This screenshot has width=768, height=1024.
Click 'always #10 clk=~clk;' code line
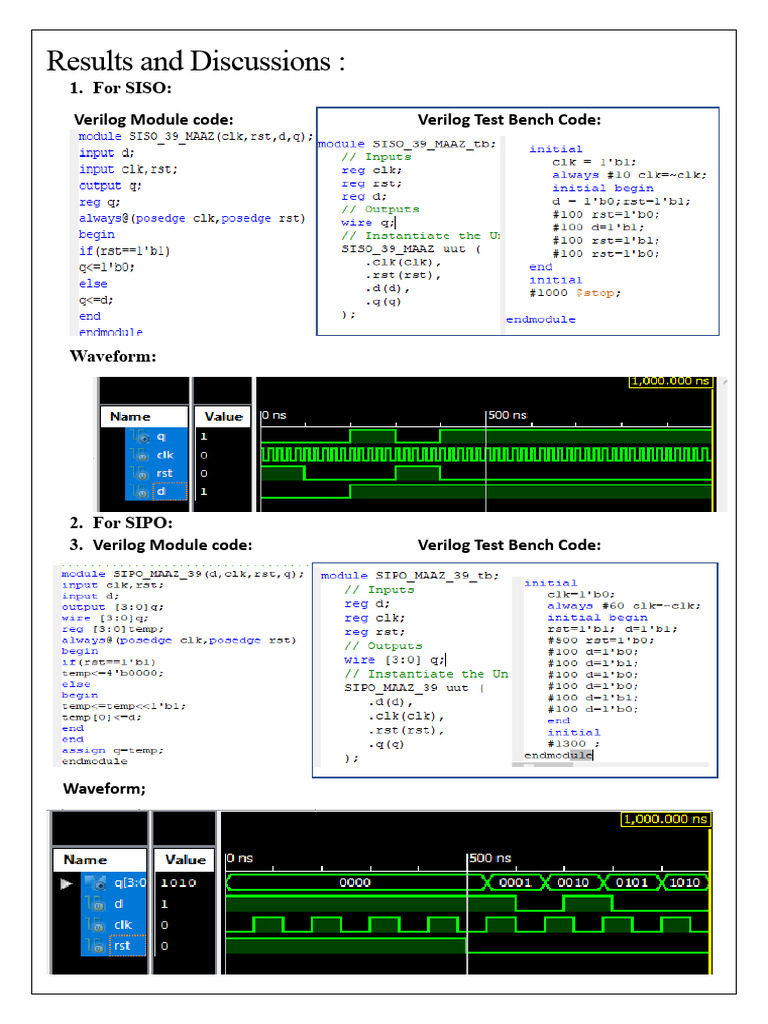pyautogui.click(x=629, y=175)
